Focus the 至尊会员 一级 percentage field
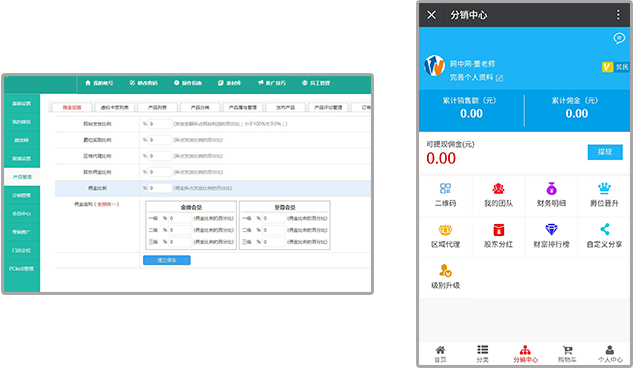This screenshot has width=635, height=368. 274,218
